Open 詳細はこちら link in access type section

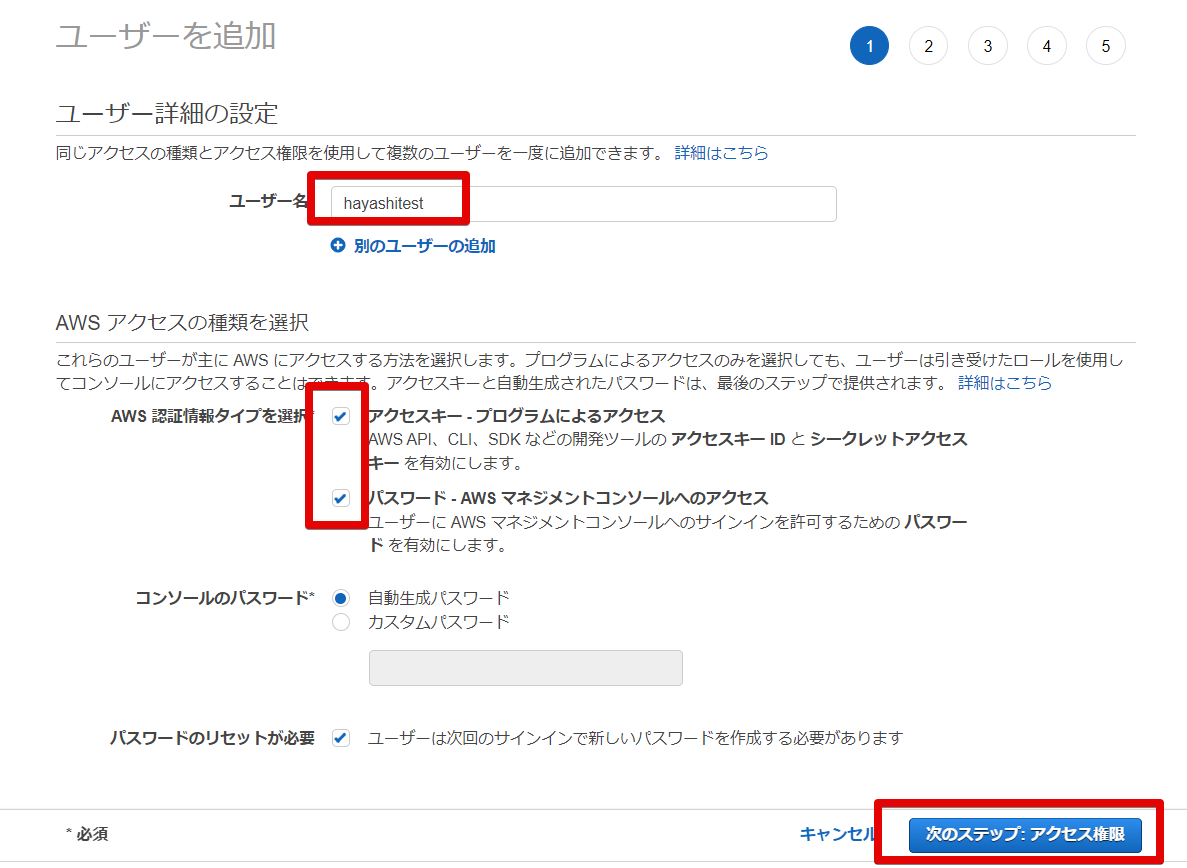(x=1004, y=383)
